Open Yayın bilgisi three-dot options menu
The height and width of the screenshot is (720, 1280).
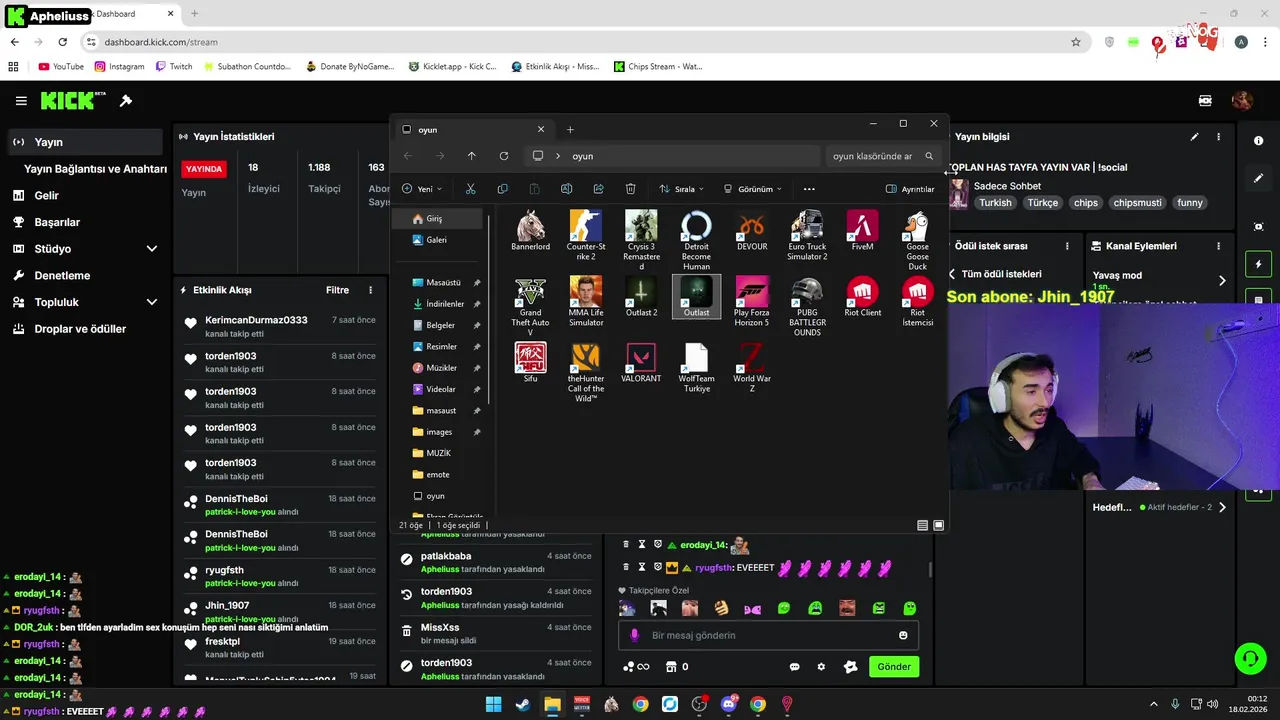coord(1218,137)
